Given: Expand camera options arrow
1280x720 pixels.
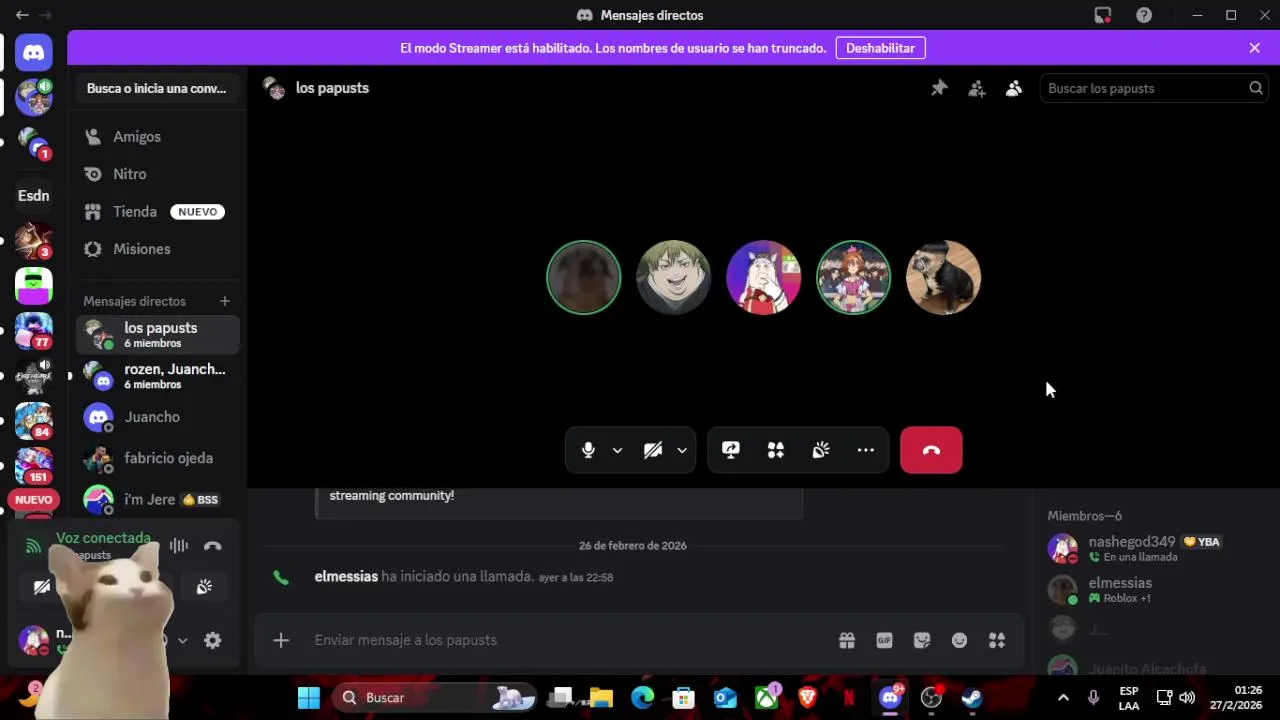Looking at the screenshot, I should click(x=682, y=450).
